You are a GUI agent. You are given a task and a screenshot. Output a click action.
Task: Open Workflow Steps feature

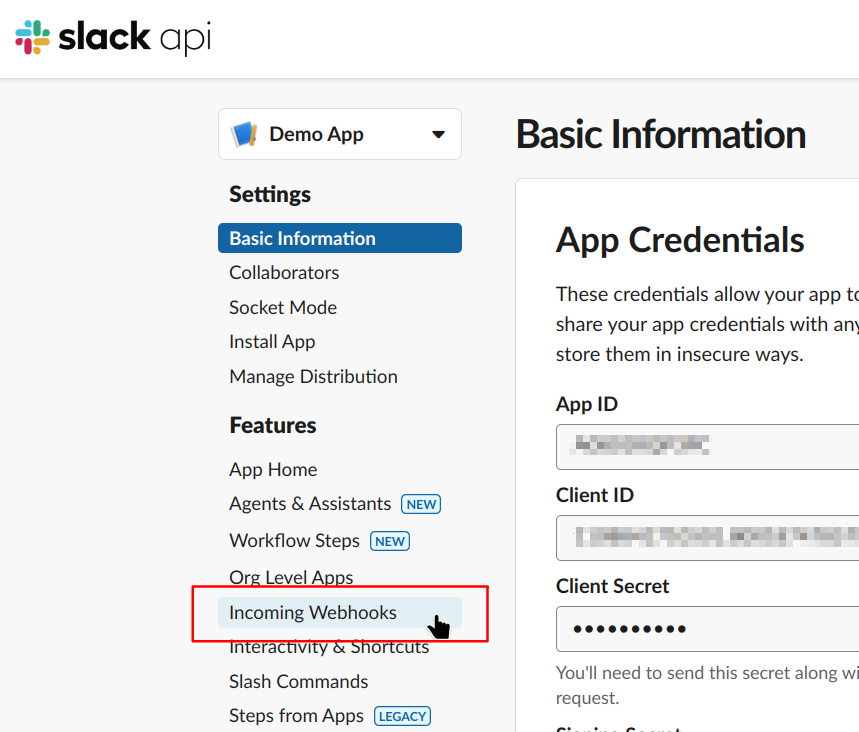pyautogui.click(x=294, y=541)
